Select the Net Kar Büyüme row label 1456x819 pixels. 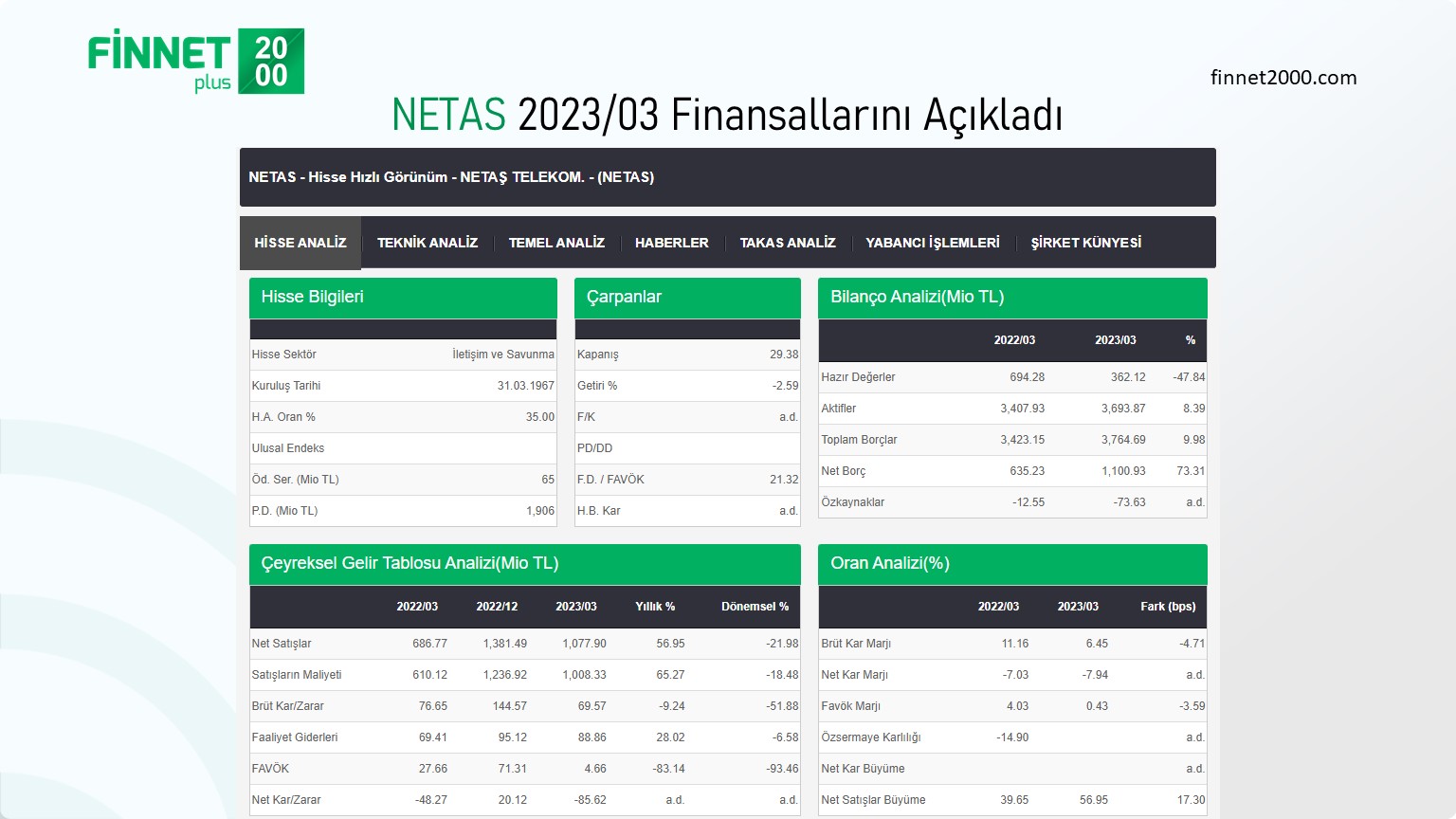pos(863,769)
